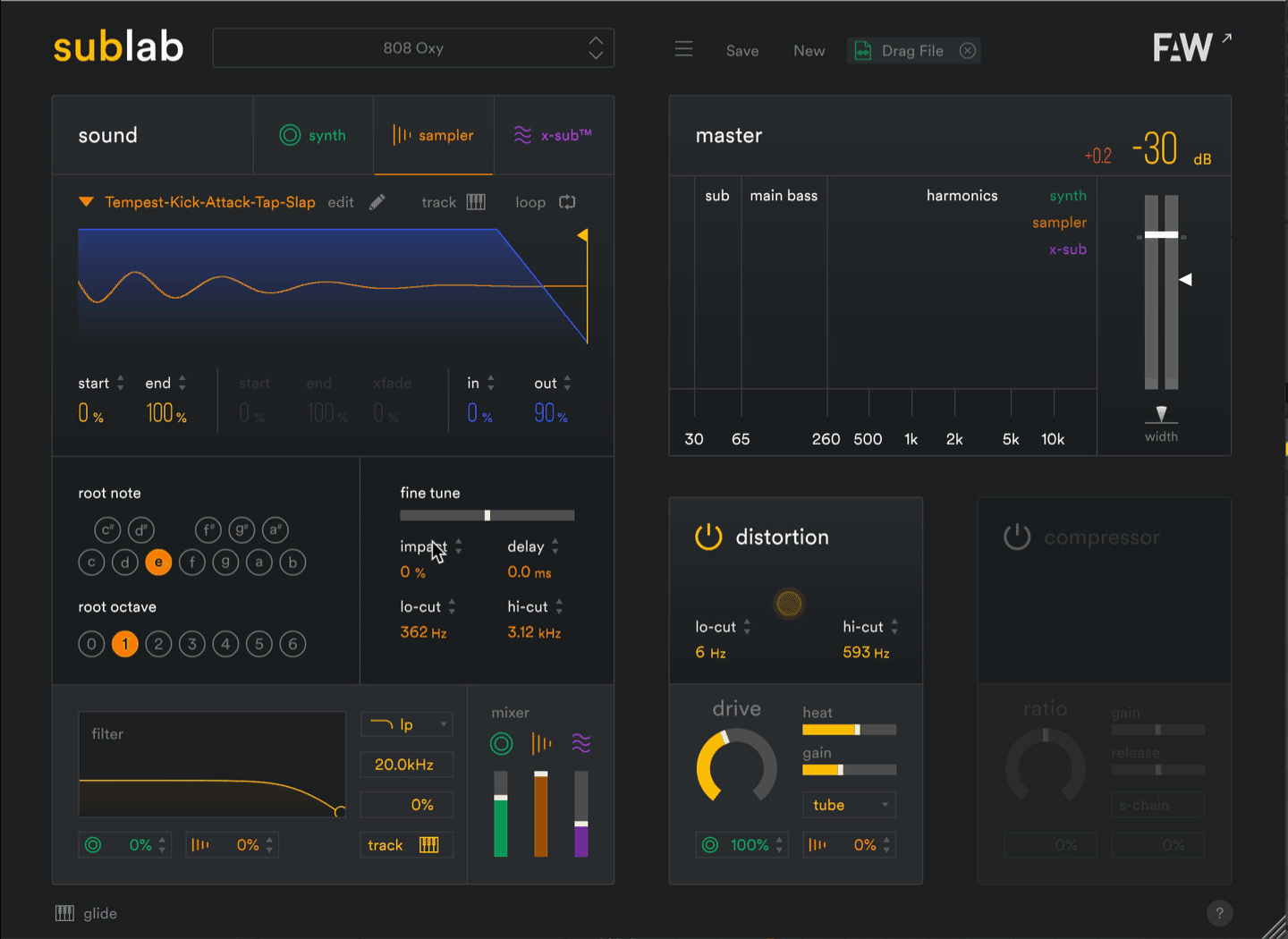
Task: Click the fine tune slider
Action: (x=487, y=515)
